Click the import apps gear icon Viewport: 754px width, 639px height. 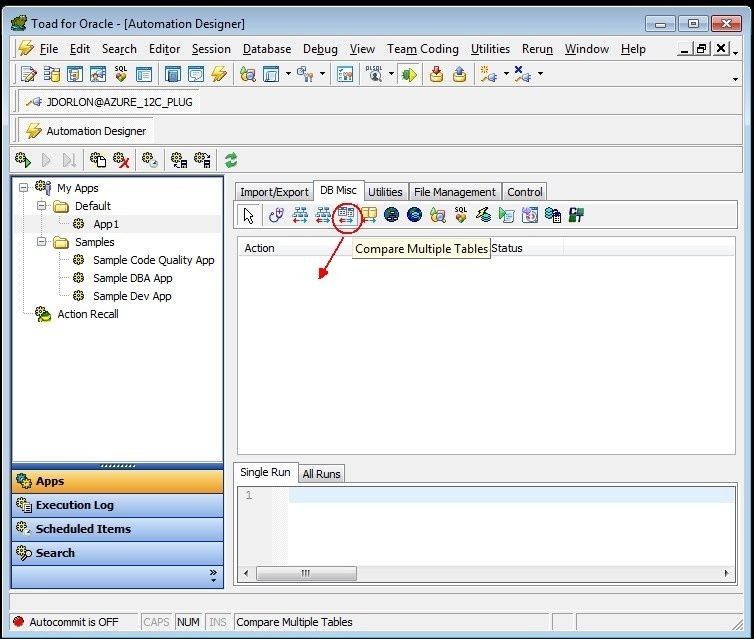[x=179, y=160]
